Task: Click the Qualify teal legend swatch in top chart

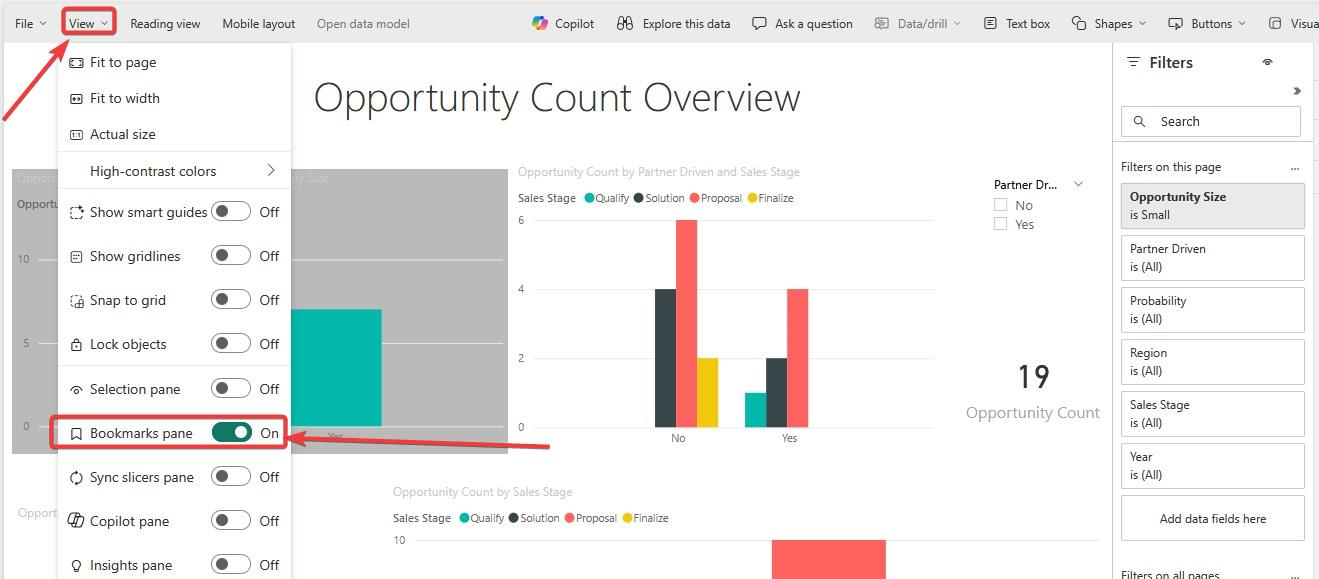Action: pos(590,198)
